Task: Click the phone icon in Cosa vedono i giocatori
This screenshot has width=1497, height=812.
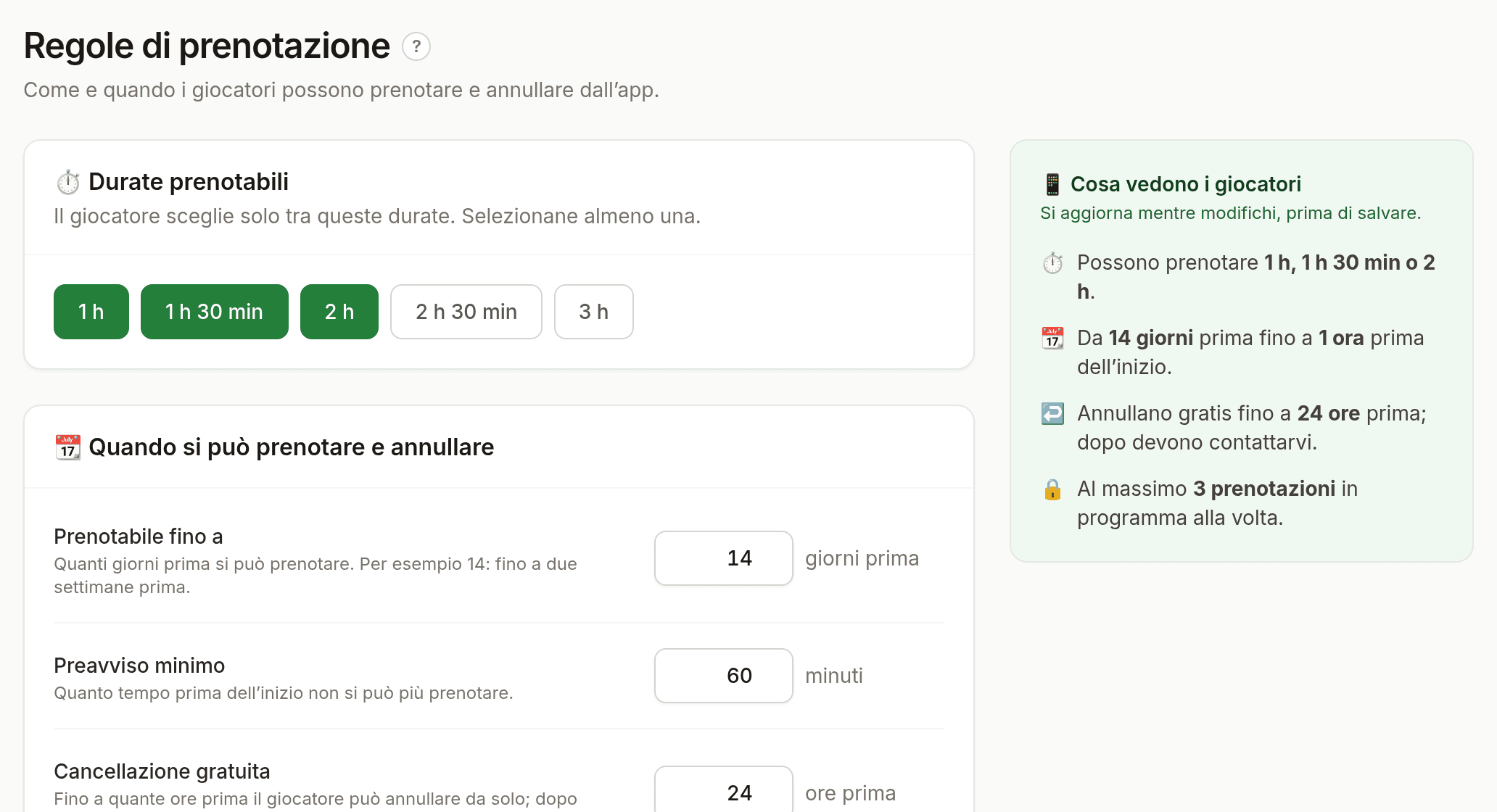Action: (x=1052, y=184)
